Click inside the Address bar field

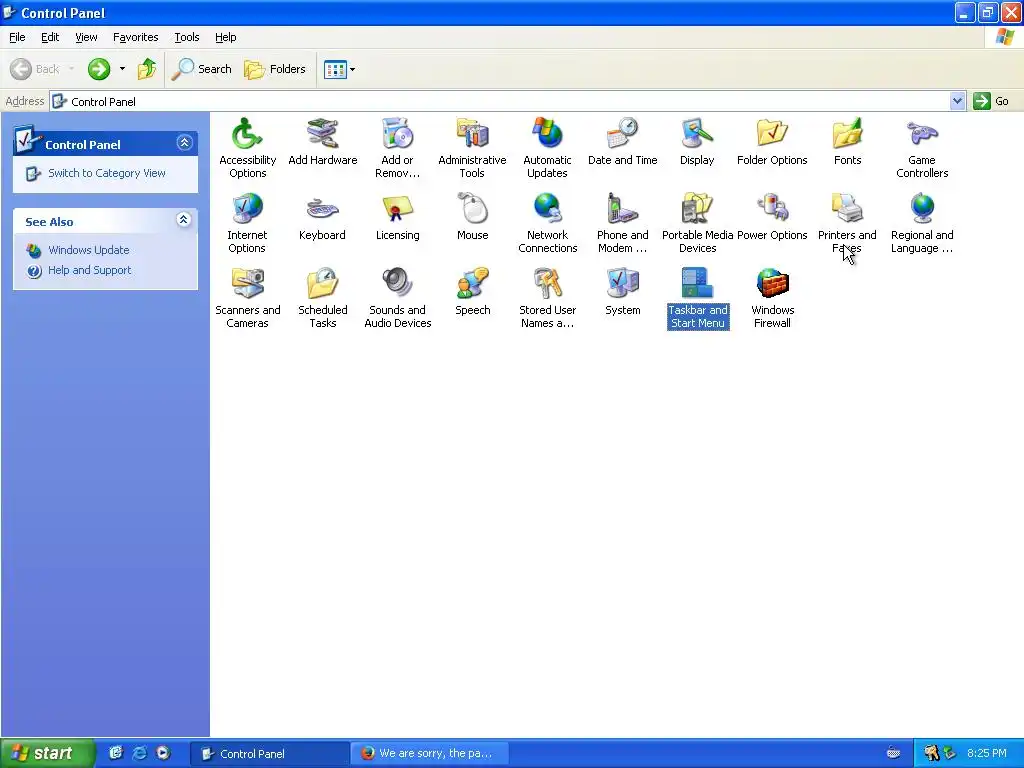coord(508,101)
